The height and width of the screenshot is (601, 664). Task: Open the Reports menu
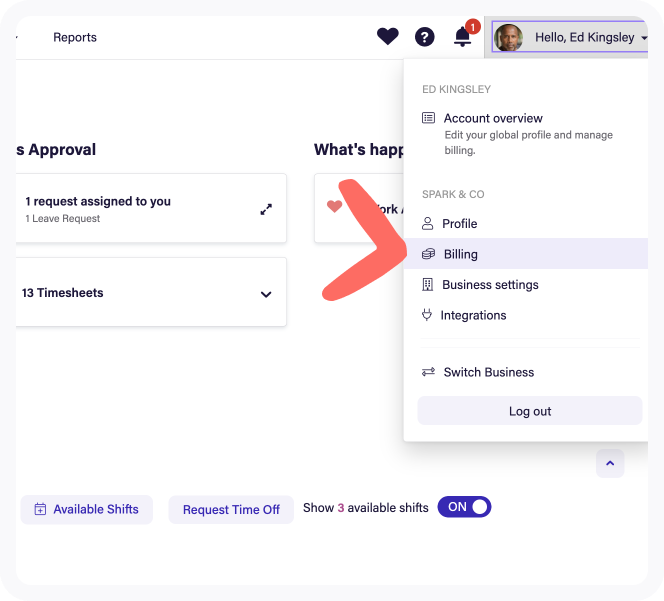75,37
